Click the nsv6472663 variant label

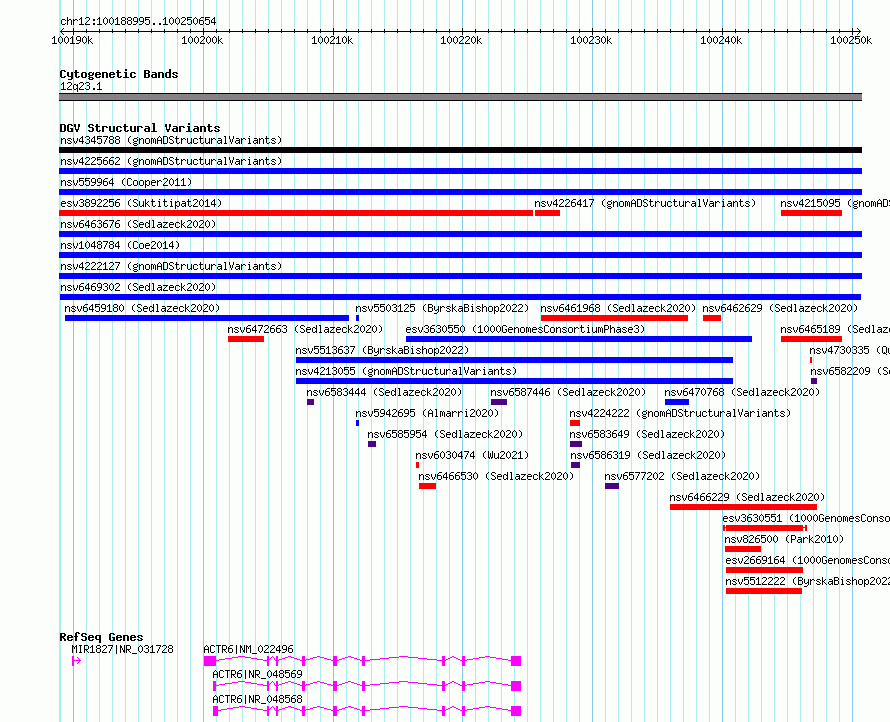coord(305,329)
